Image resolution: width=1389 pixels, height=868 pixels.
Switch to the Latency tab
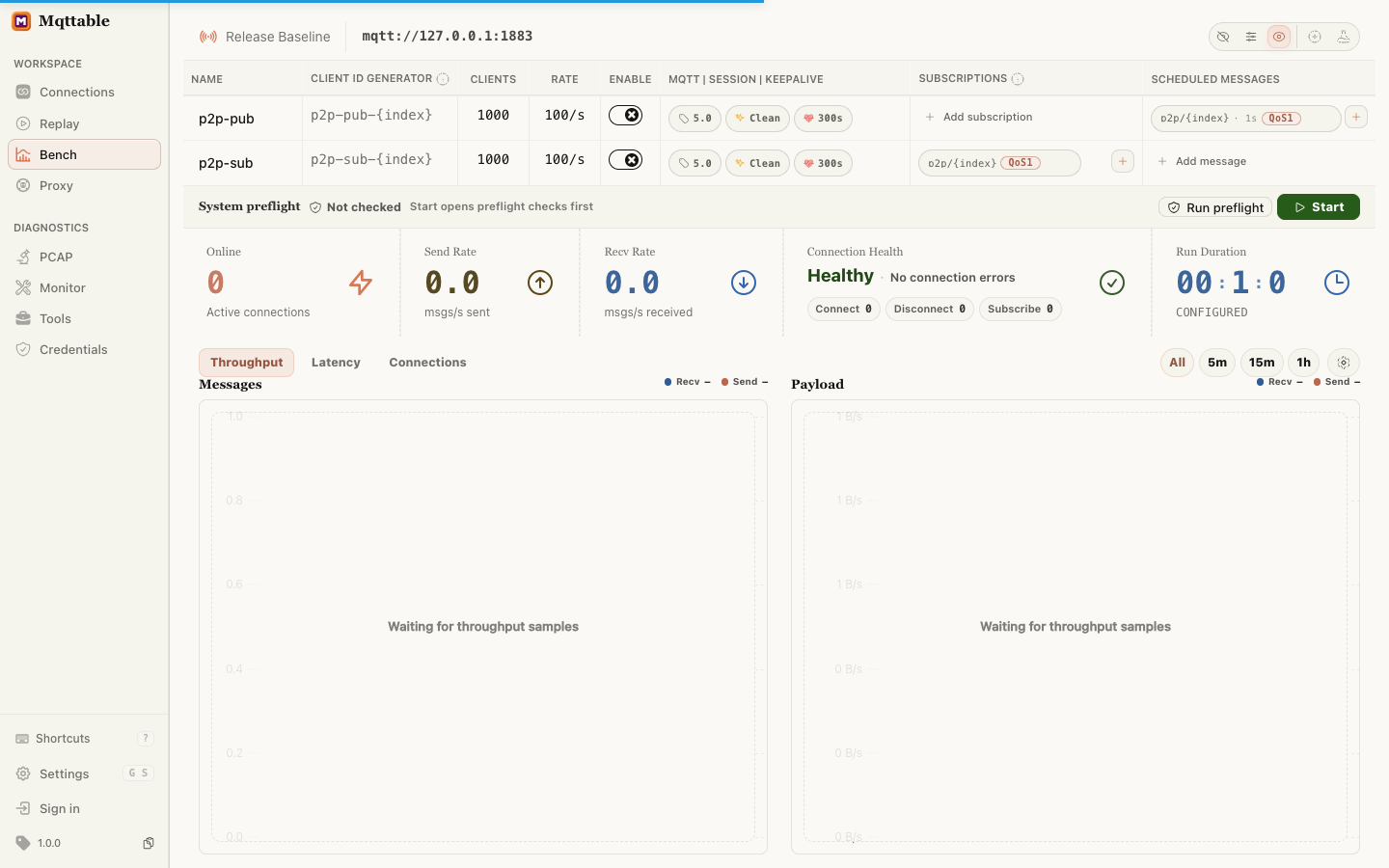tap(336, 363)
